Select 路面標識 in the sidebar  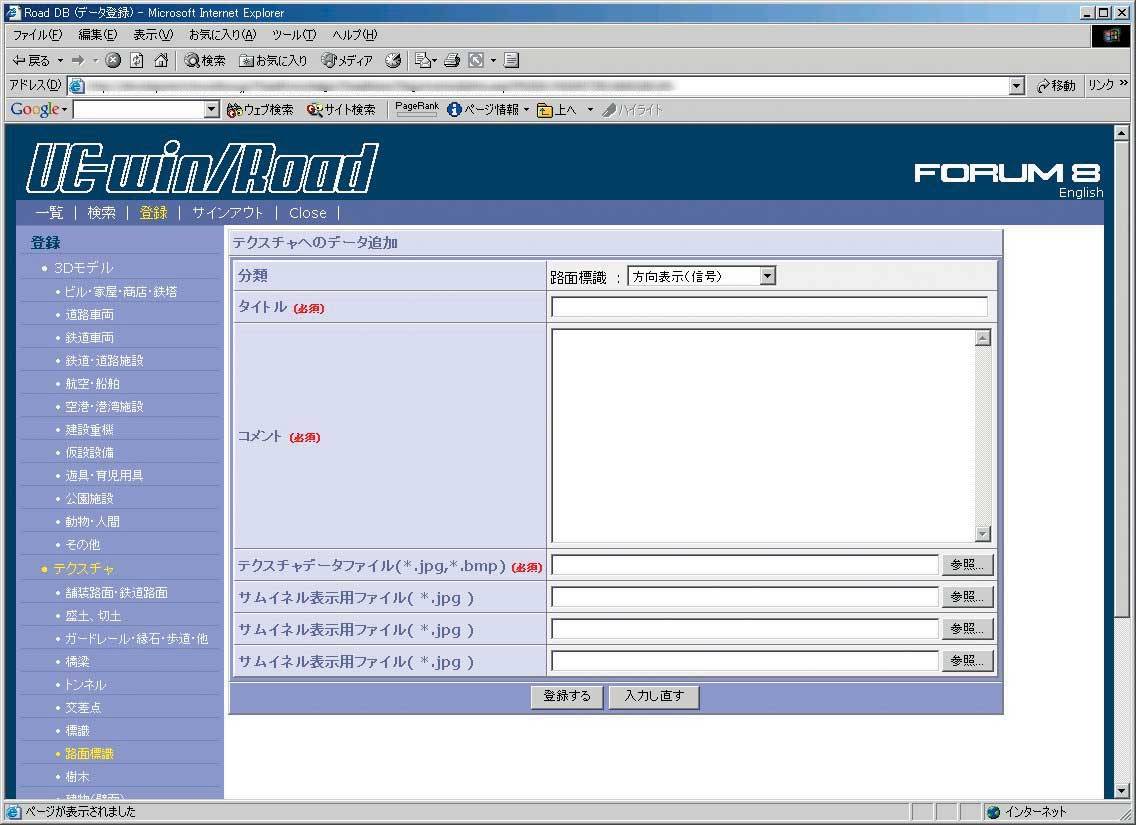pyautogui.click(x=89, y=753)
